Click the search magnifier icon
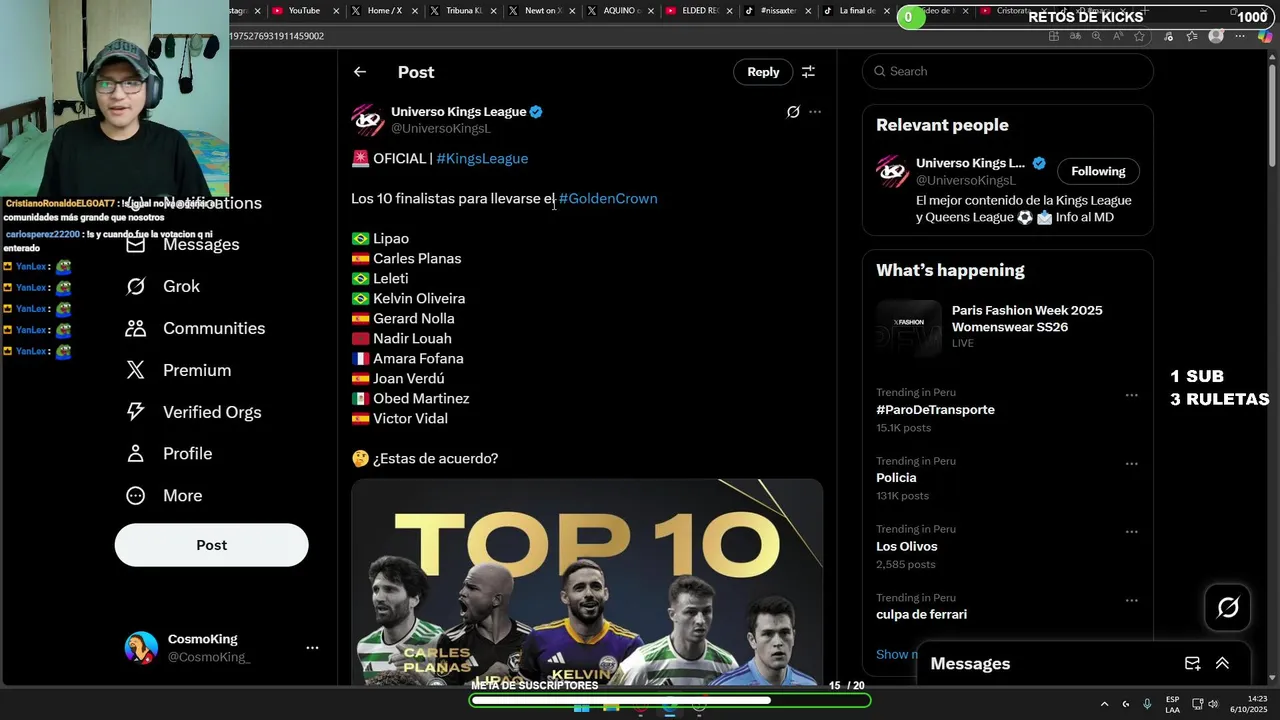This screenshot has width=1280, height=720. tap(880, 71)
